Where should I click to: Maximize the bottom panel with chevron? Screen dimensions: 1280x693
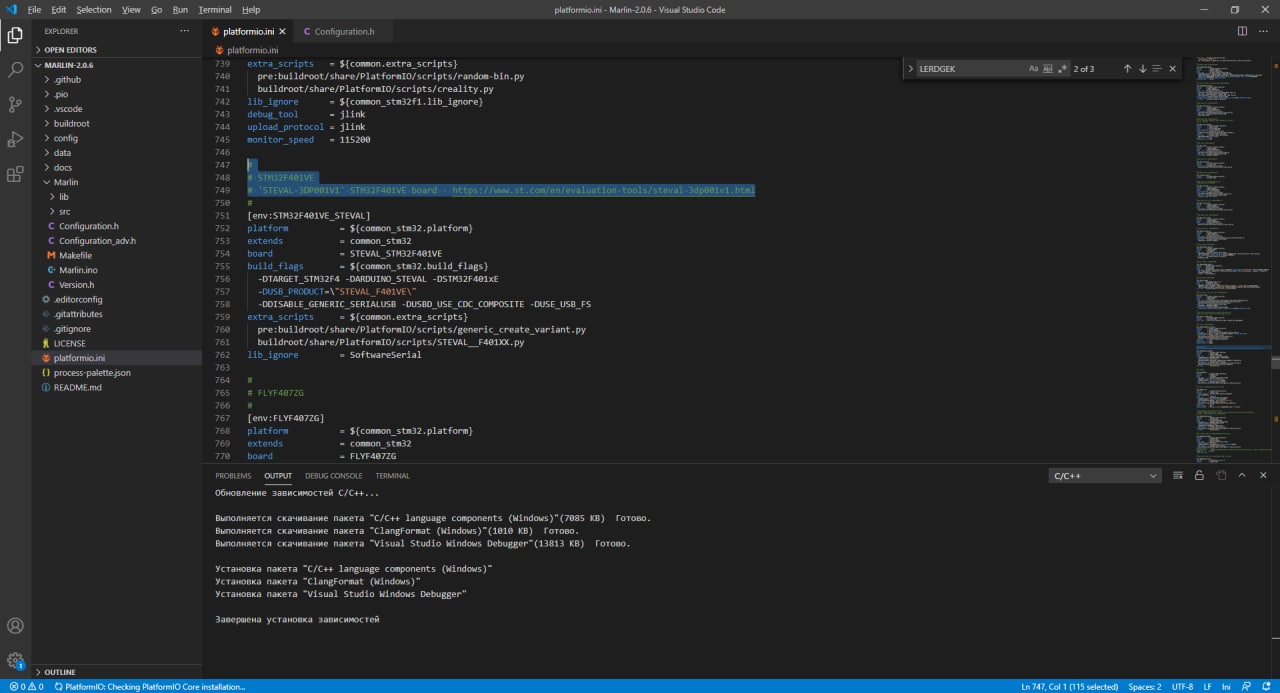click(1242, 476)
